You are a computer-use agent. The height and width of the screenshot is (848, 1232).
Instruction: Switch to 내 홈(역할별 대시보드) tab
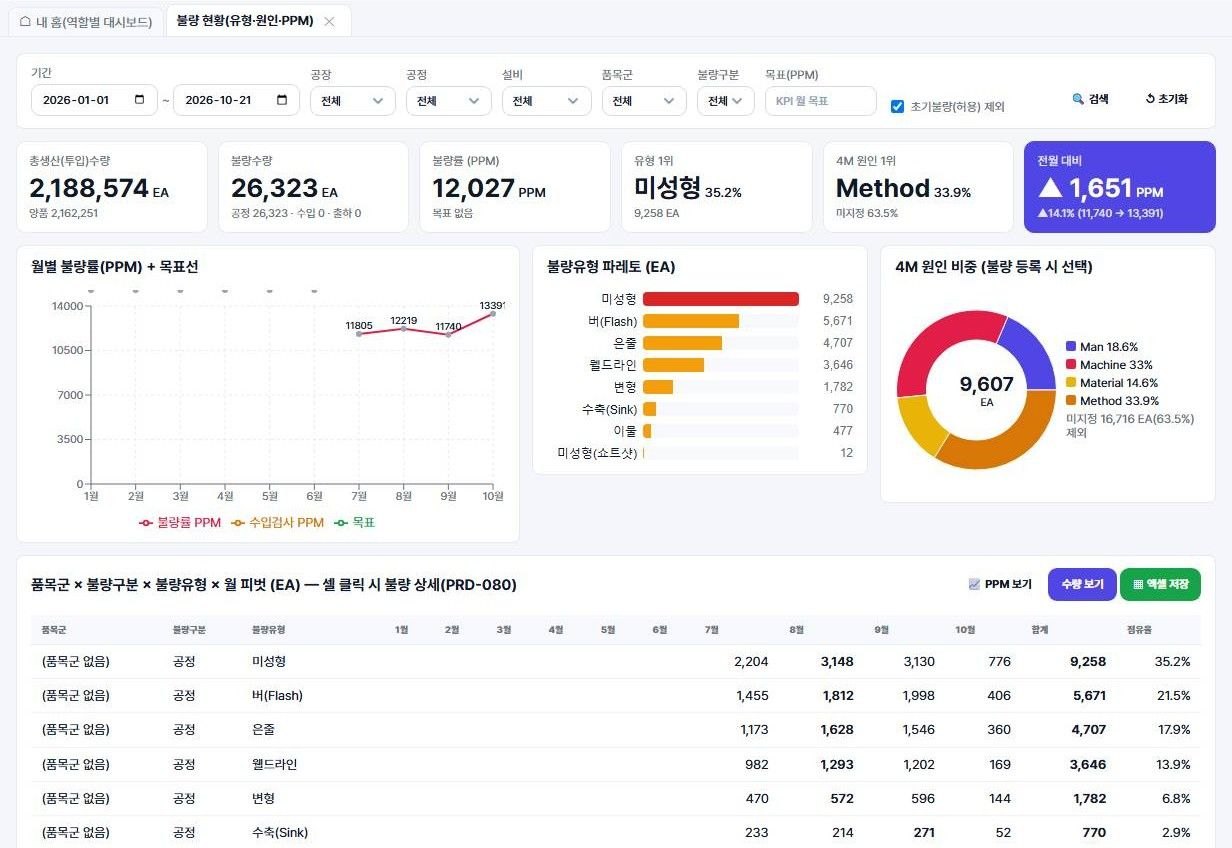[x=86, y=21]
